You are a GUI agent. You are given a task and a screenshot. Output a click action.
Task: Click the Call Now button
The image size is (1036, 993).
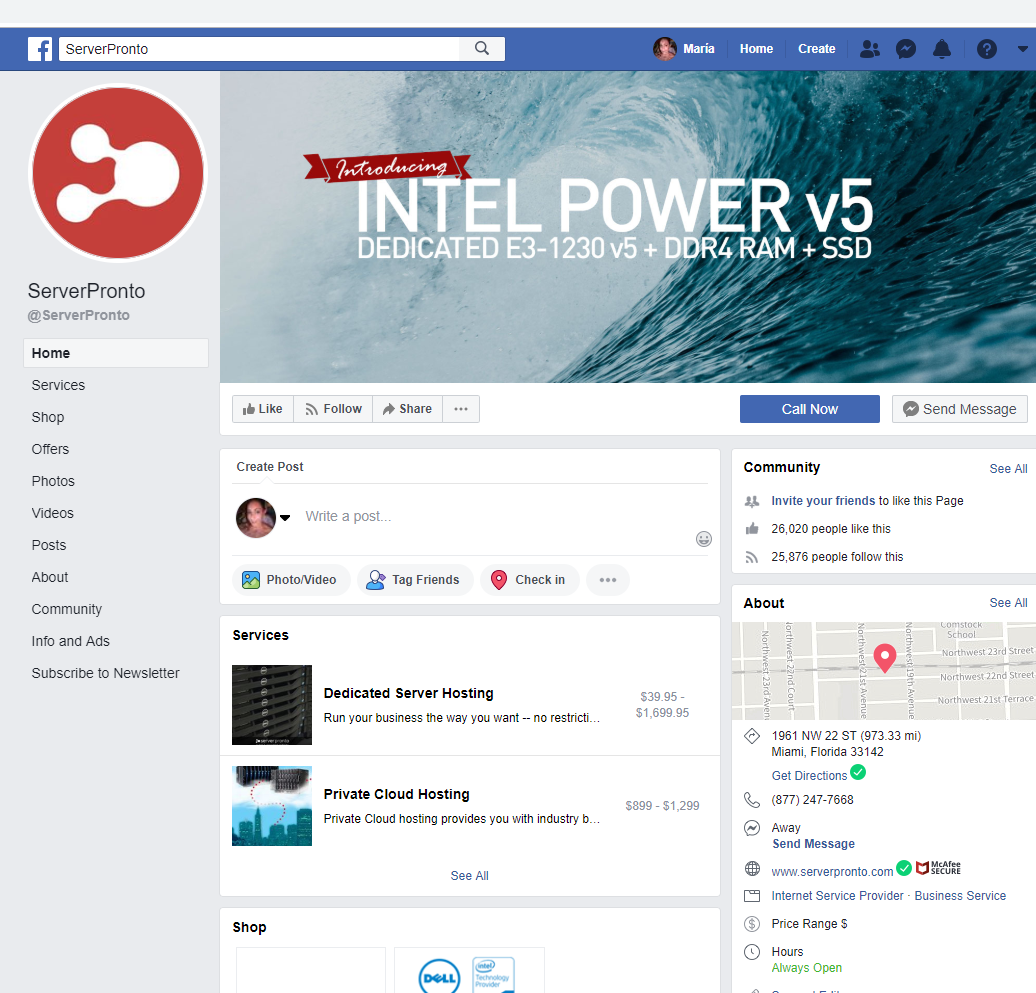click(x=809, y=409)
